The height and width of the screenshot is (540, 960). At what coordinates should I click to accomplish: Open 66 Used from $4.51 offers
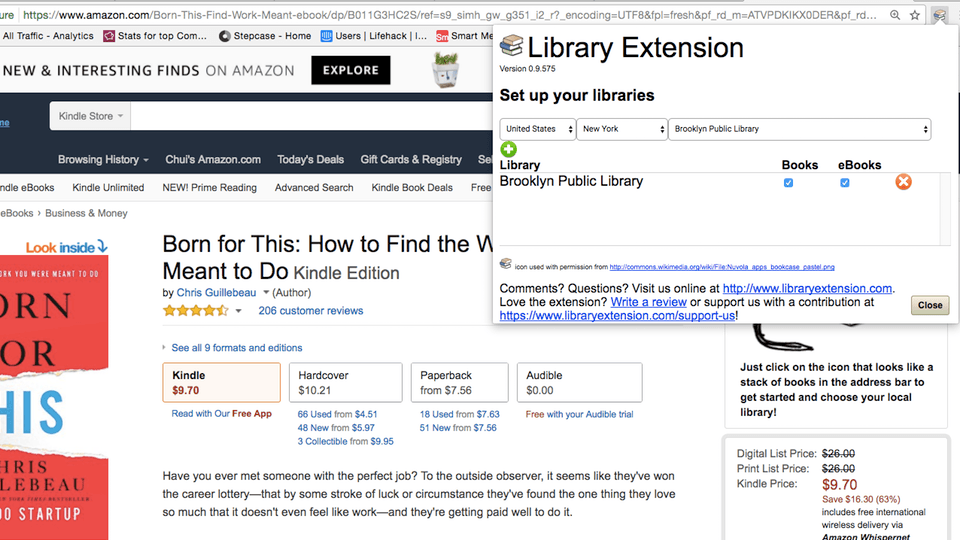click(337, 414)
